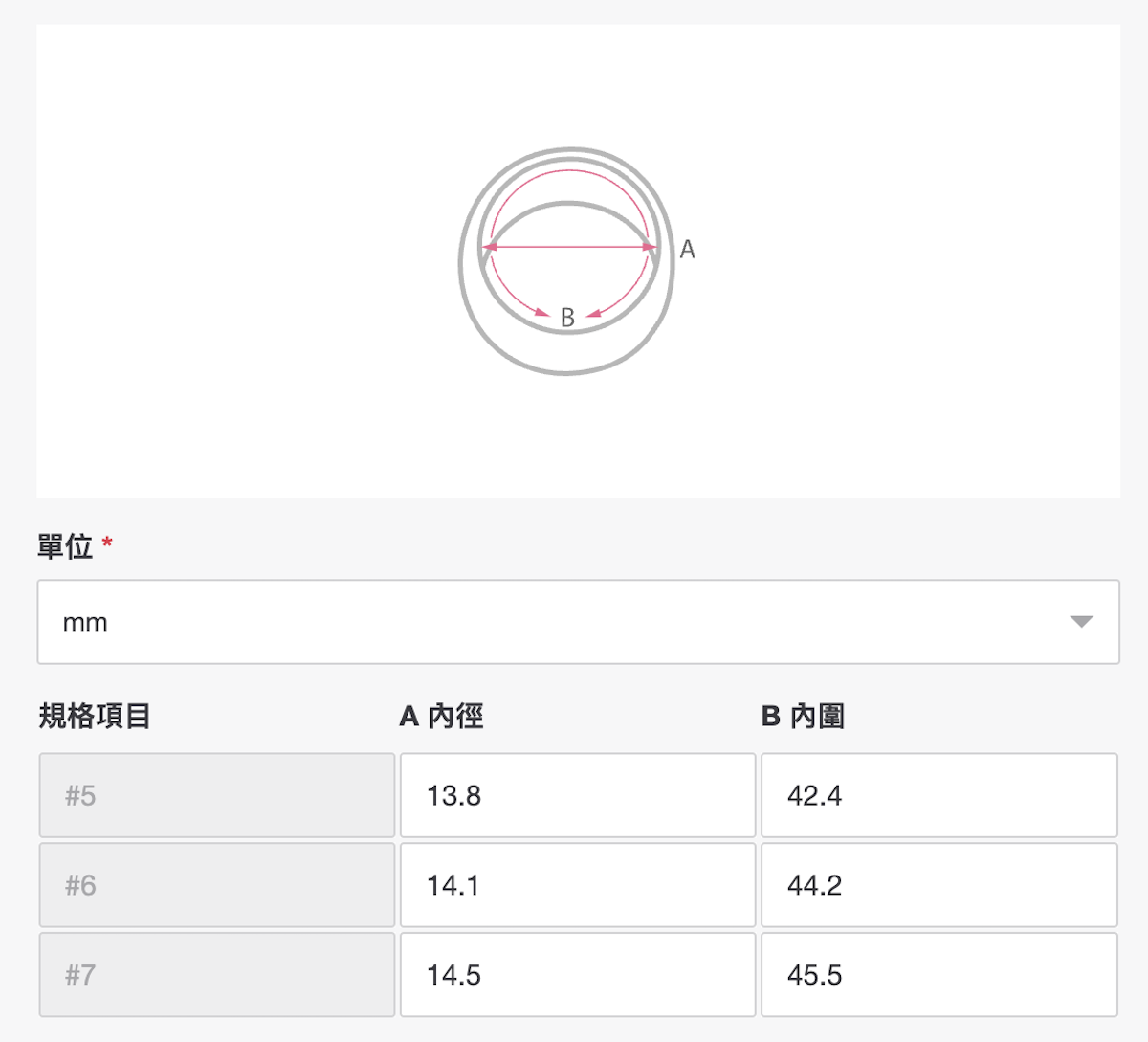Image resolution: width=1148 pixels, height=1042 pixels.
Task: Edit the 14.5 inner diameter field
Action: pyautogui.click(x=578, y=975)
